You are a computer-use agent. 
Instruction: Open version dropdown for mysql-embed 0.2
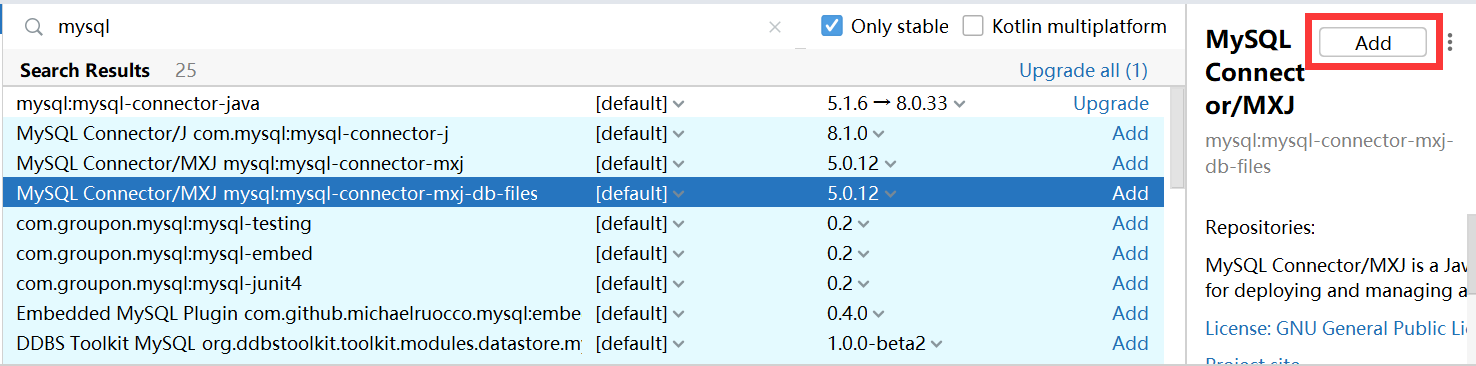848,253
